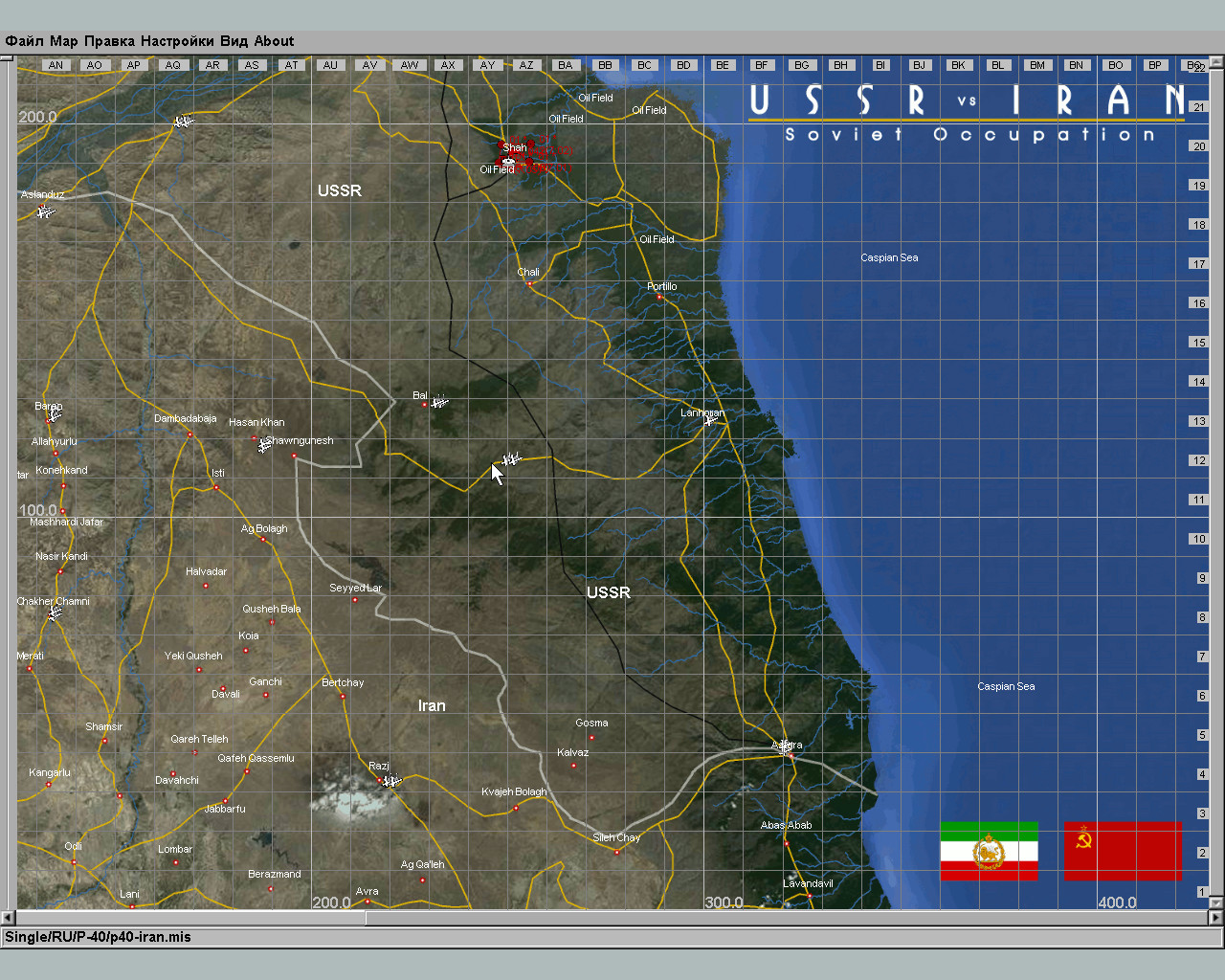
Task: Click the vertical scrollbar down arrow
Action: pos(1215,902)
